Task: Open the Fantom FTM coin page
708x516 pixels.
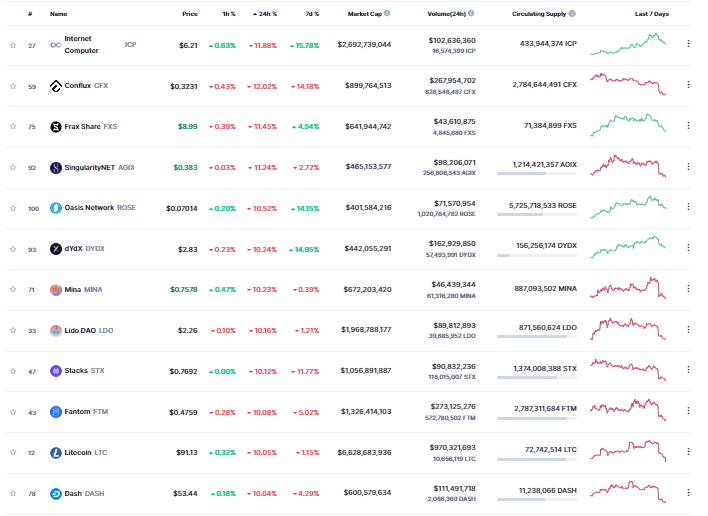Action: [86, 411]
